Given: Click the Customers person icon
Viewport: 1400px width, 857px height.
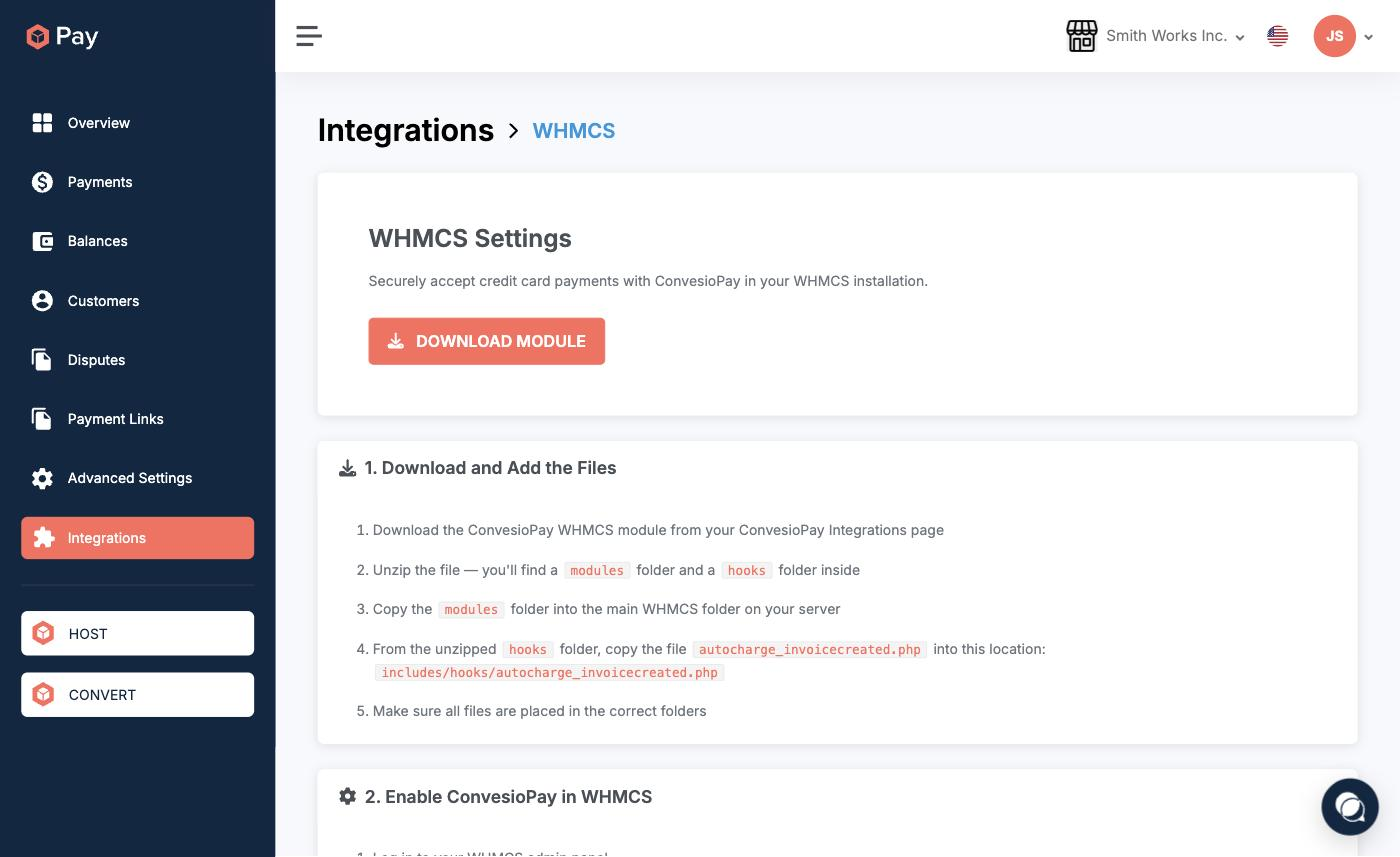Looking at the screenshot, I should click(42, 301).
